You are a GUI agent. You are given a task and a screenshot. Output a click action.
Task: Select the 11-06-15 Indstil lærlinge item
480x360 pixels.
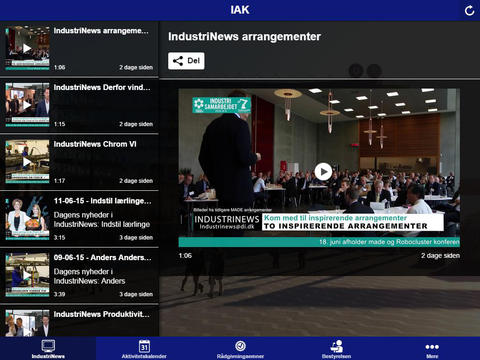(79, 219)
